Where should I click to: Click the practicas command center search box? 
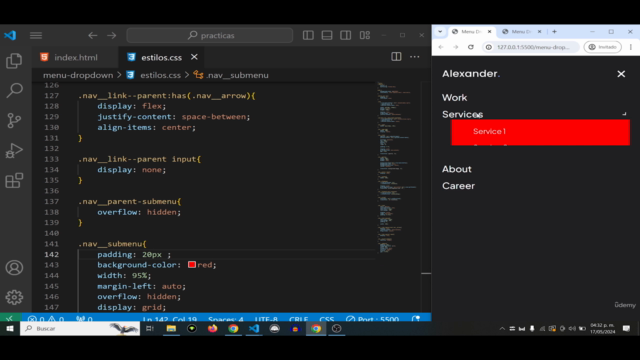pos(210,36)
